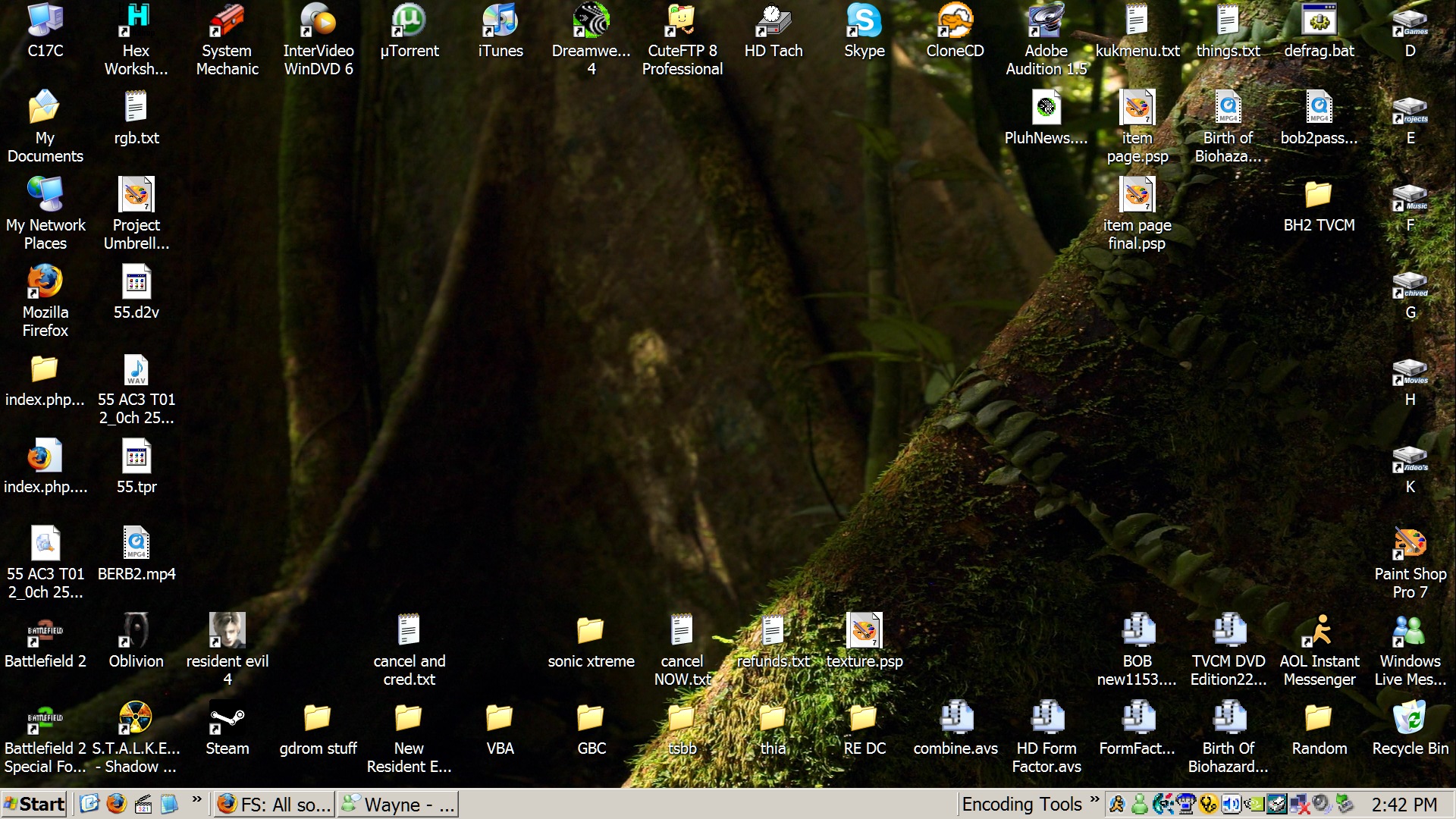
Task: Select the Oblivion game shortcut
Action: click(x=136, y=632)
